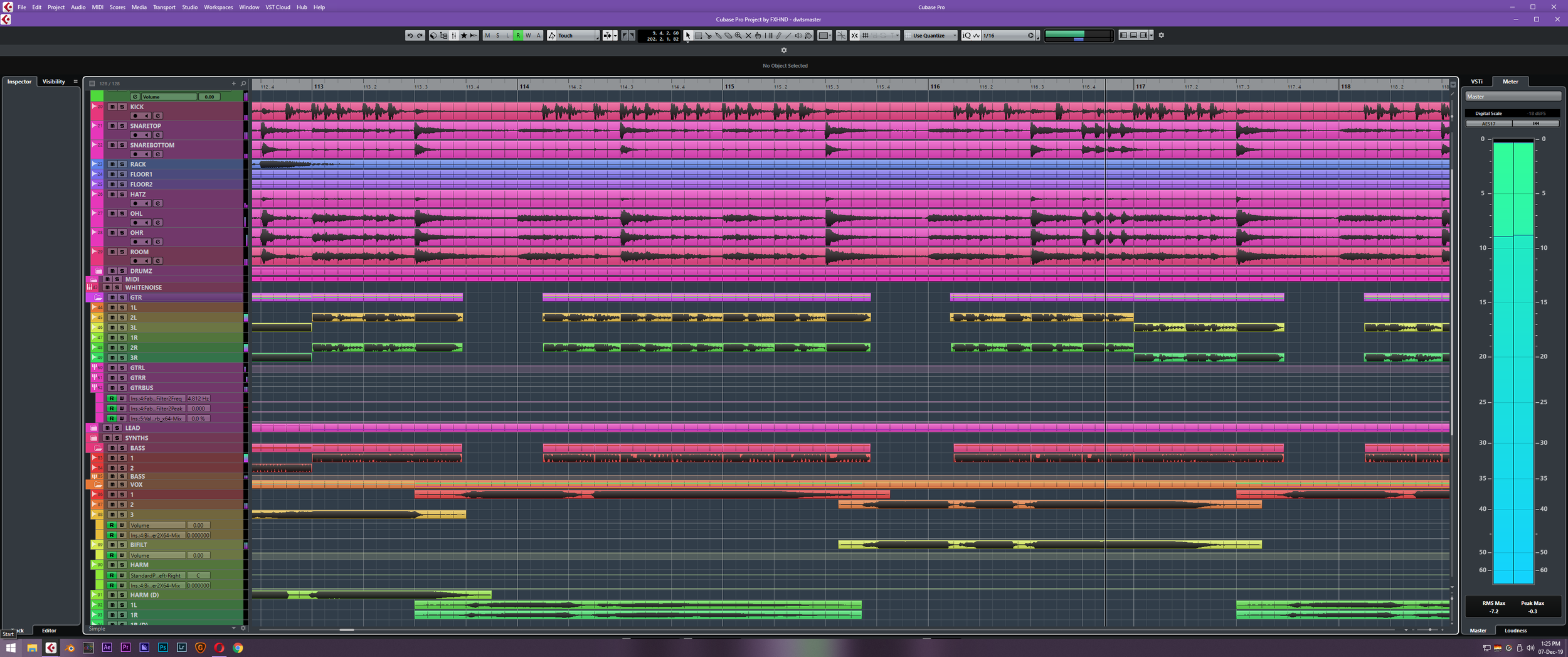Screen dimensions: 1568x657
Task: Open toolbar setup gear next to layout buttons
Action: click(x=1161, y=35)
